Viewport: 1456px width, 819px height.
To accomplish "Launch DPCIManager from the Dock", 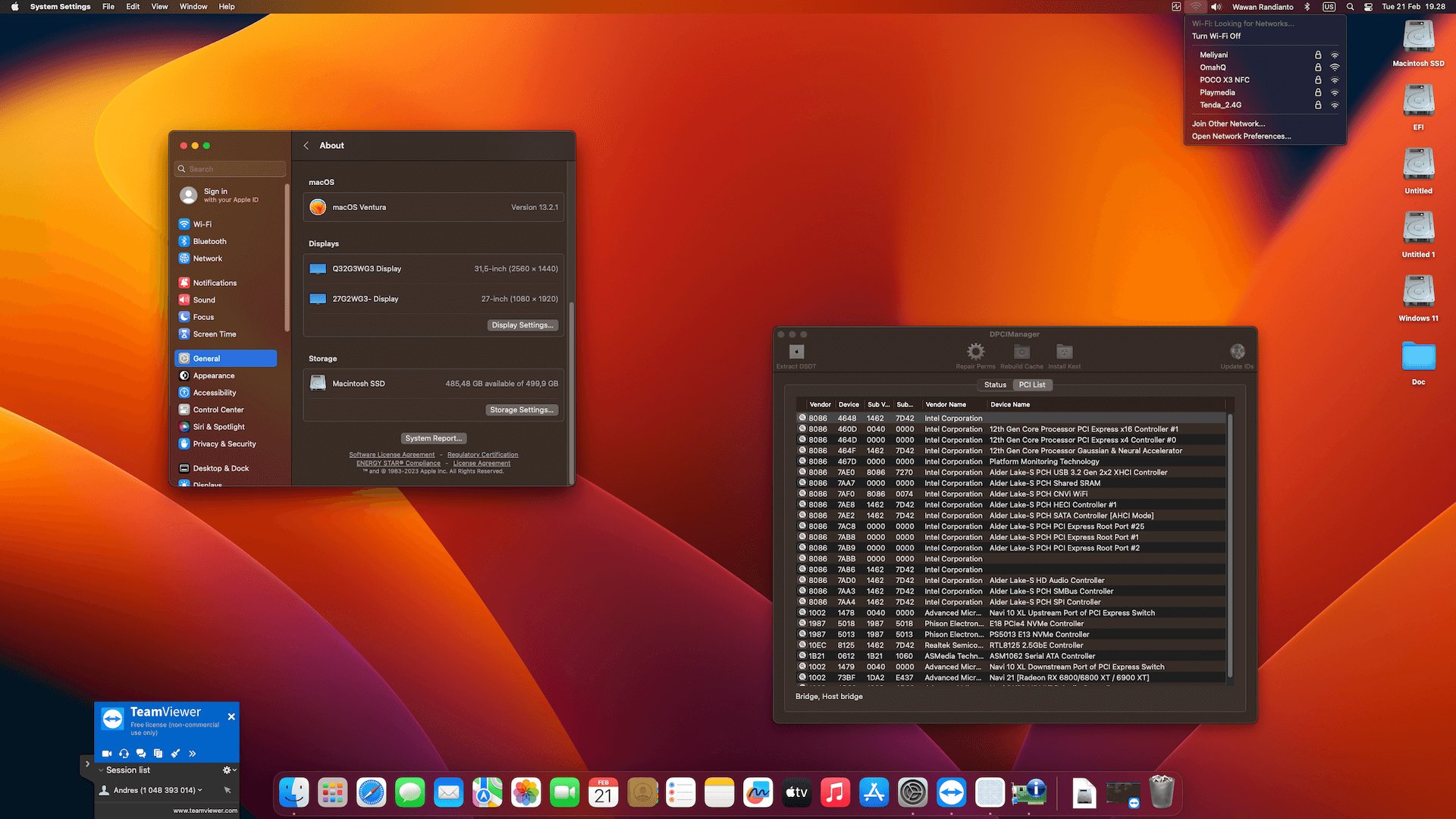I will (x=1028, y=792).
